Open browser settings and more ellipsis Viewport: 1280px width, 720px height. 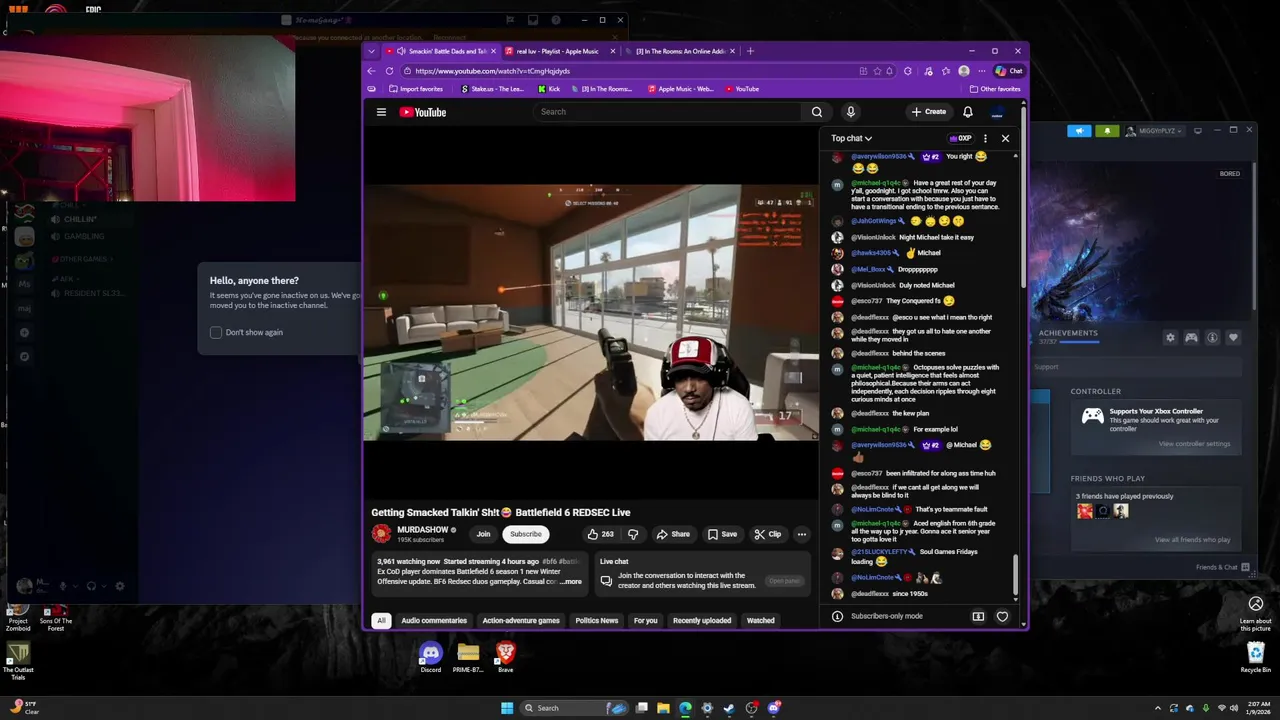pos(982,71)
